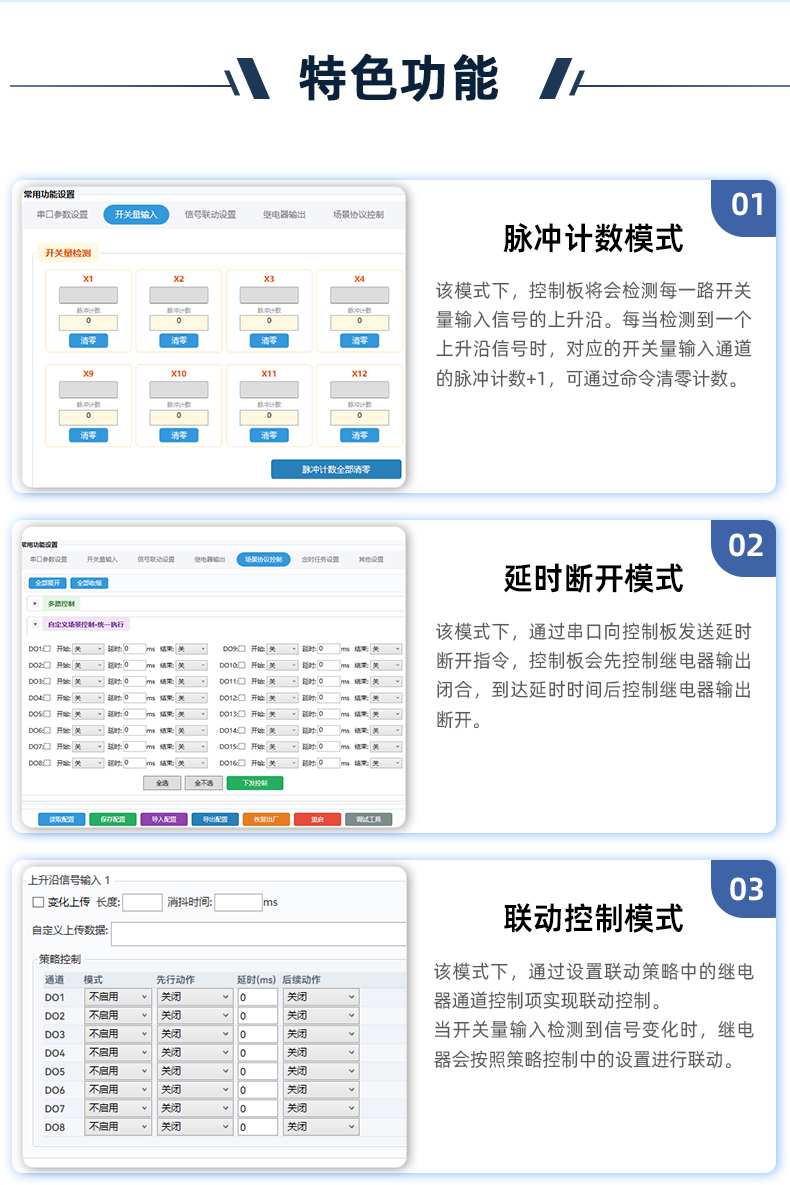Check the DO14 checkbox
This screenshot has height=1185, width=790.
click(242, 730)
